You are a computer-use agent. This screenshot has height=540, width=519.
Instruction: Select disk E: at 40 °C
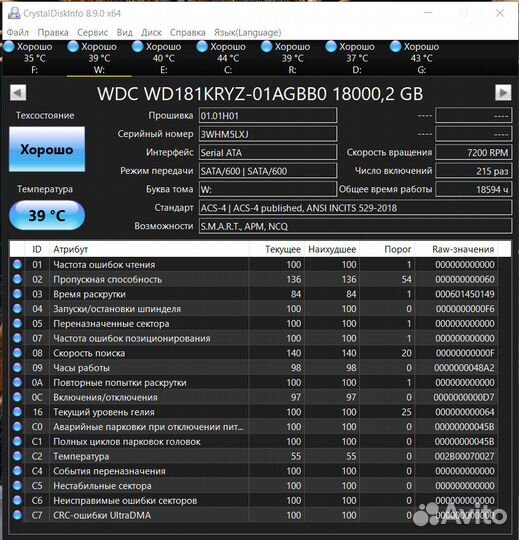point(164,58)
